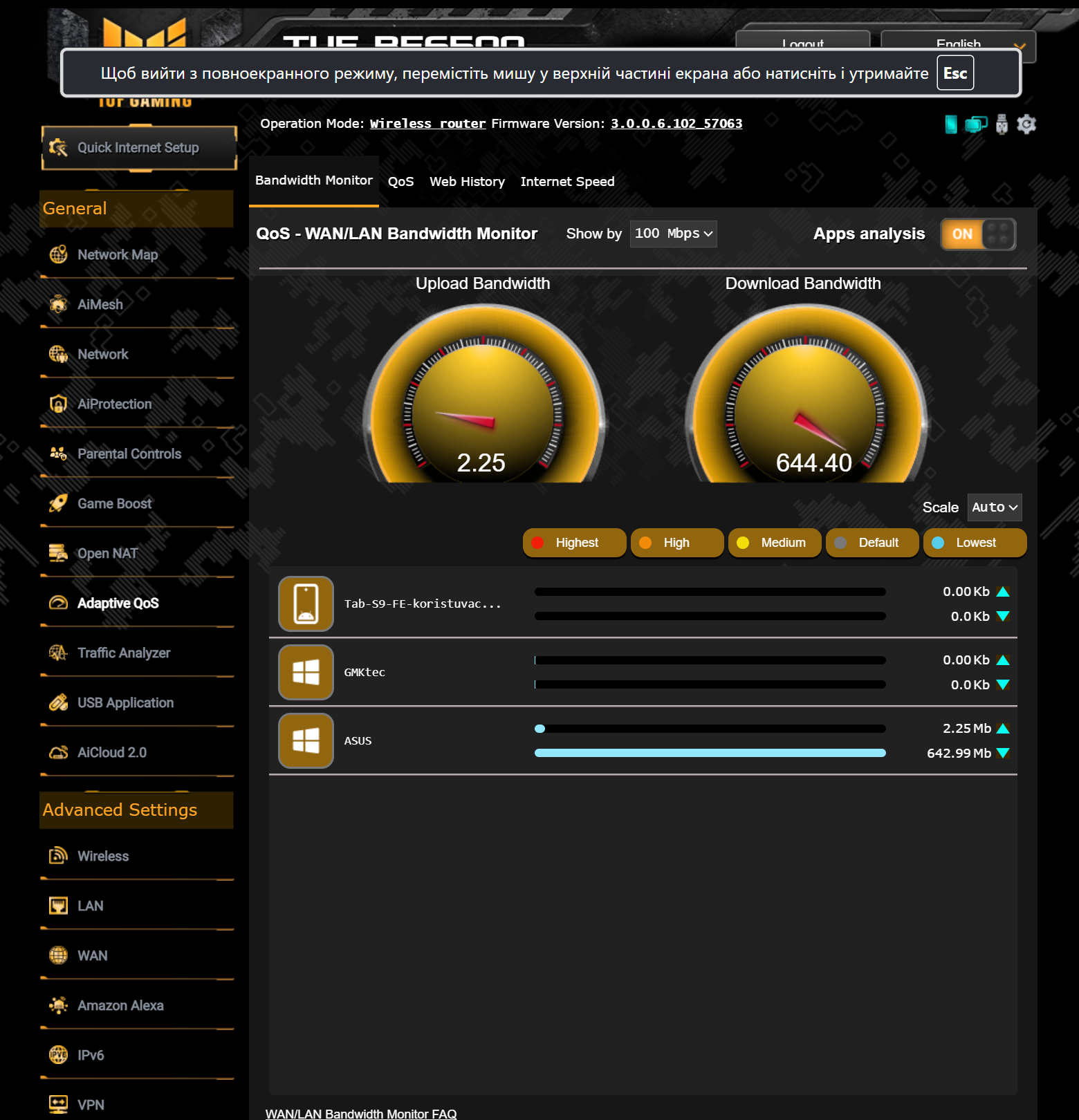Viewport: 1079px width, 1120px height.
Task: Click the Traffic Analyzer icon
Action: (x=58, y=653)
